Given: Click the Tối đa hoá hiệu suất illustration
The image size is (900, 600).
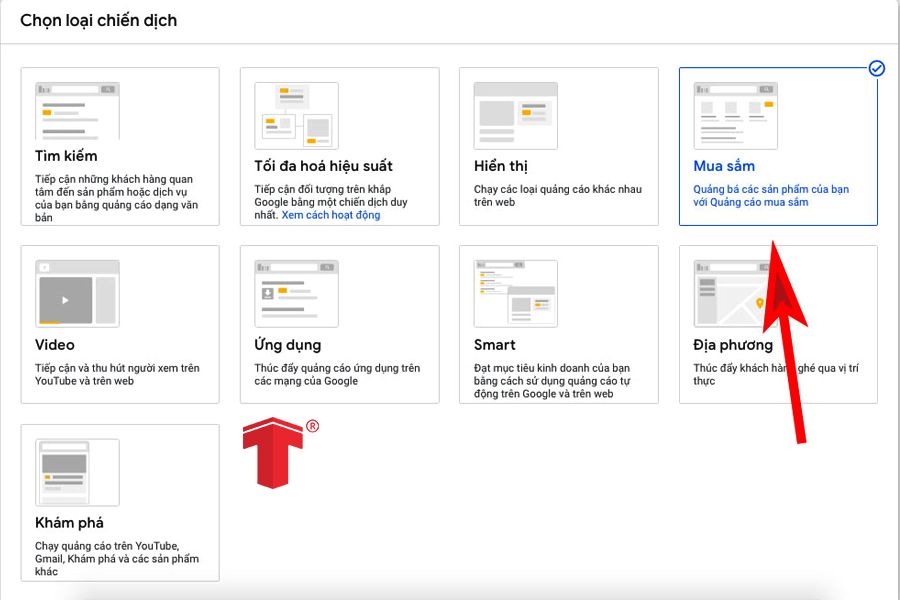Looking at the screenshot, I should point(297,115).
